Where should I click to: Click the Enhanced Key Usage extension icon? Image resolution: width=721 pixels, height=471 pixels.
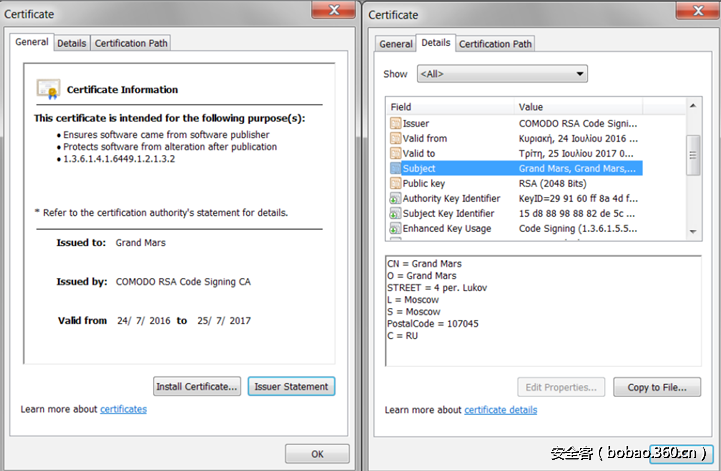tap(395, 229)
